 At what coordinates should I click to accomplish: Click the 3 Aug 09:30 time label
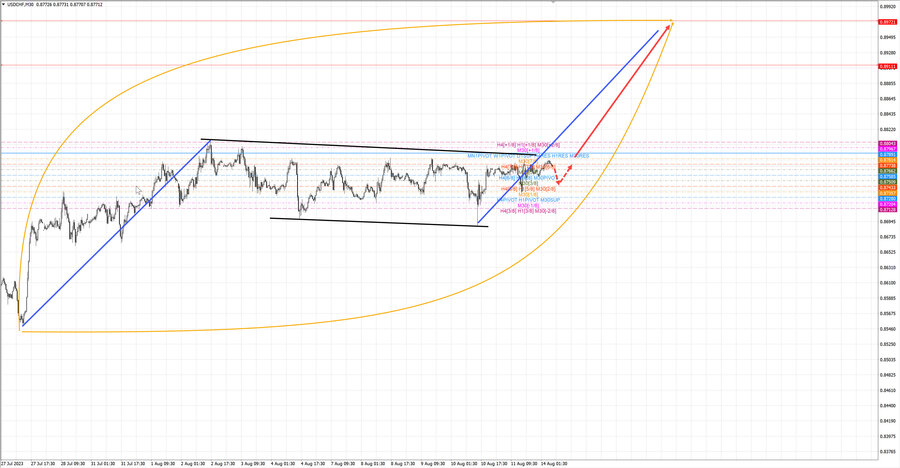[x=253, y=463]
